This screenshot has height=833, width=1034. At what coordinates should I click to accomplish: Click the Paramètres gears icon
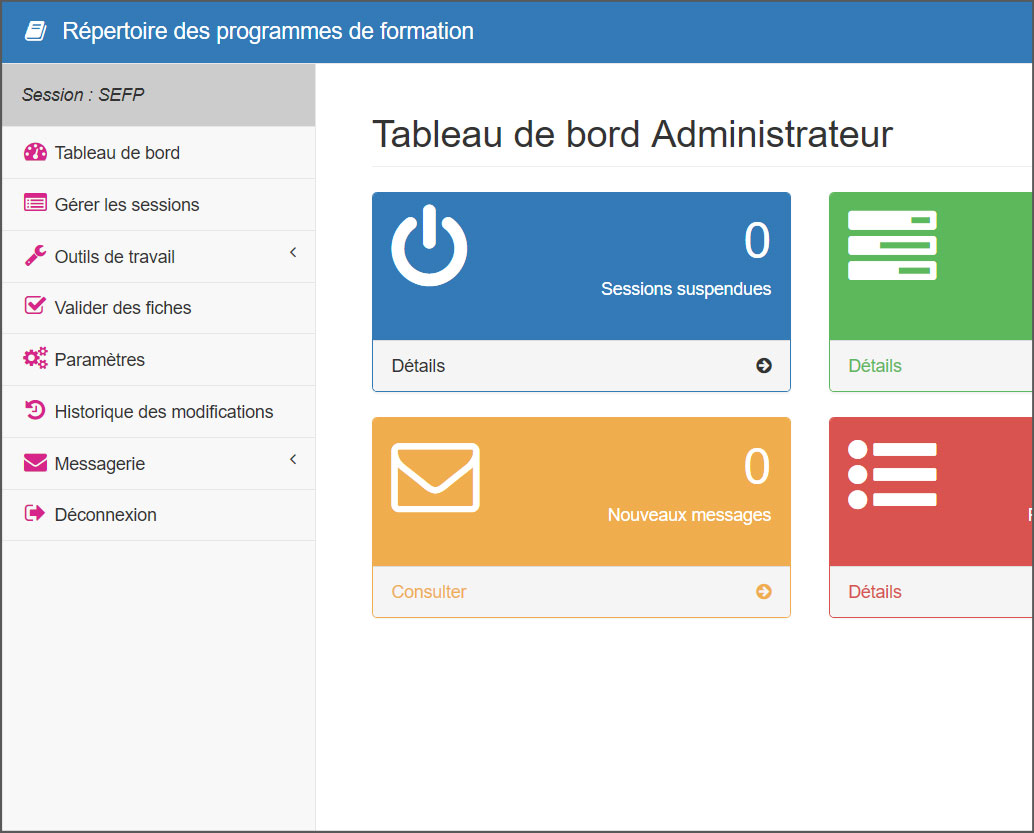(36, 358)
